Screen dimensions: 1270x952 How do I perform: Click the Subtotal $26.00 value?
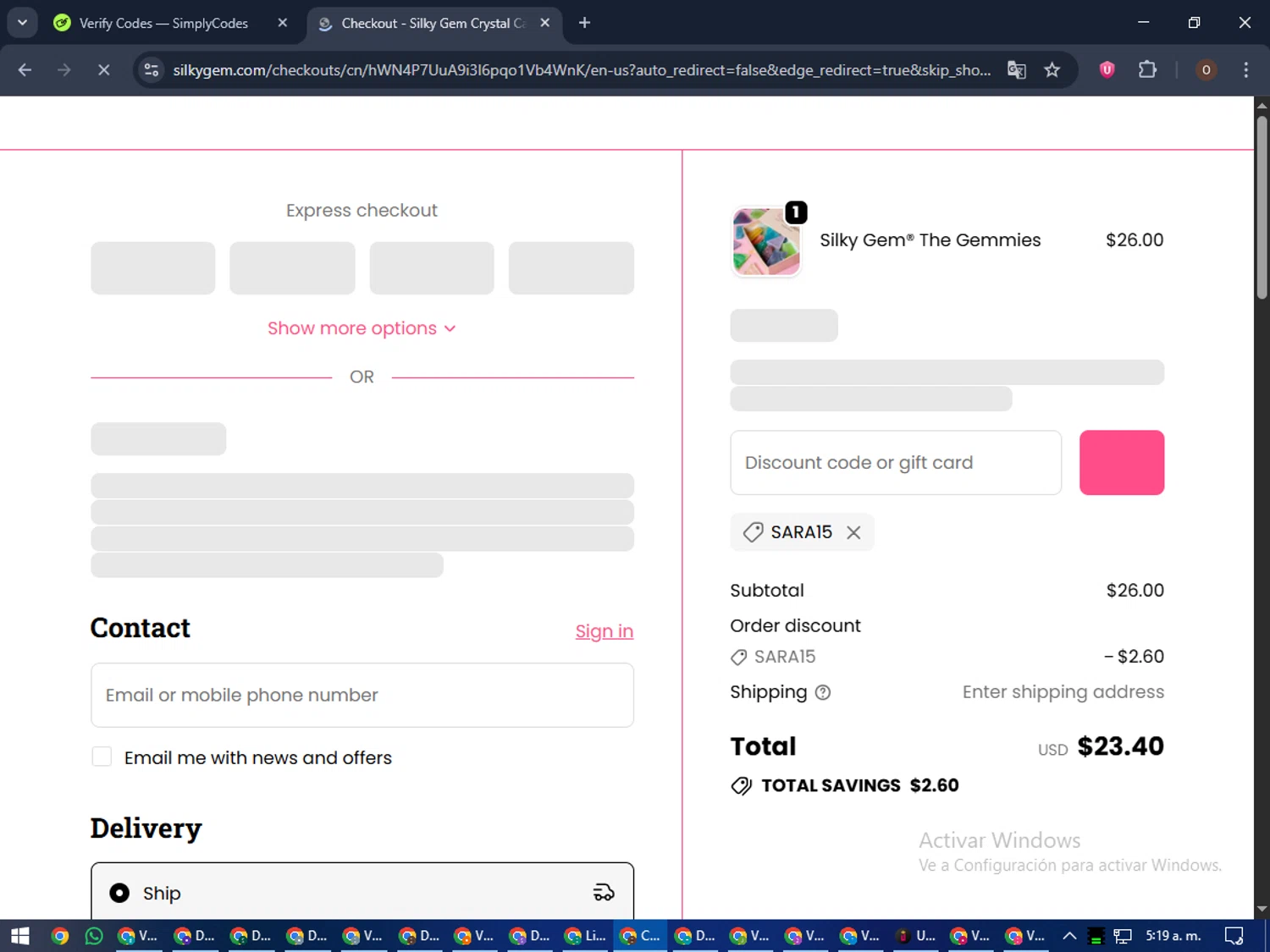pos(1135,591)
